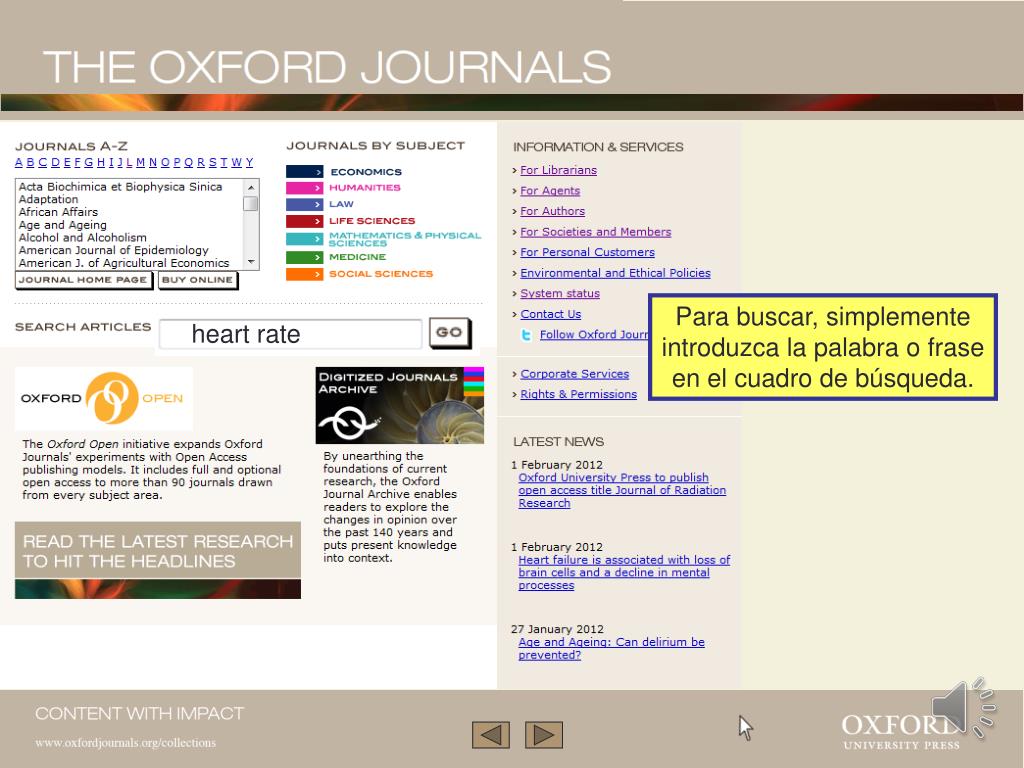Select American Journal of Epidemiology
1024x768 pixels.
point(114,250)
